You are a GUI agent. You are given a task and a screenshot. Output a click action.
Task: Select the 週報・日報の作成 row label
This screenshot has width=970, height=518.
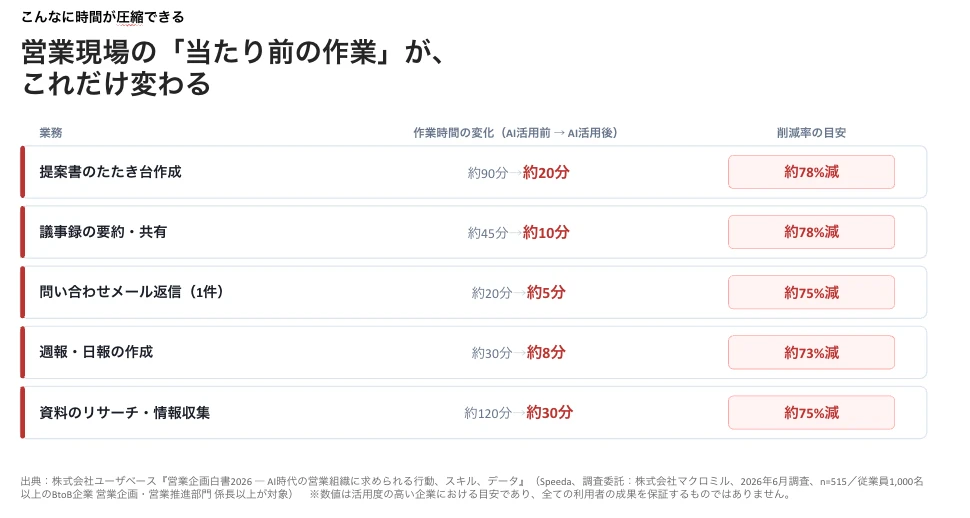[x=96, y=352]
